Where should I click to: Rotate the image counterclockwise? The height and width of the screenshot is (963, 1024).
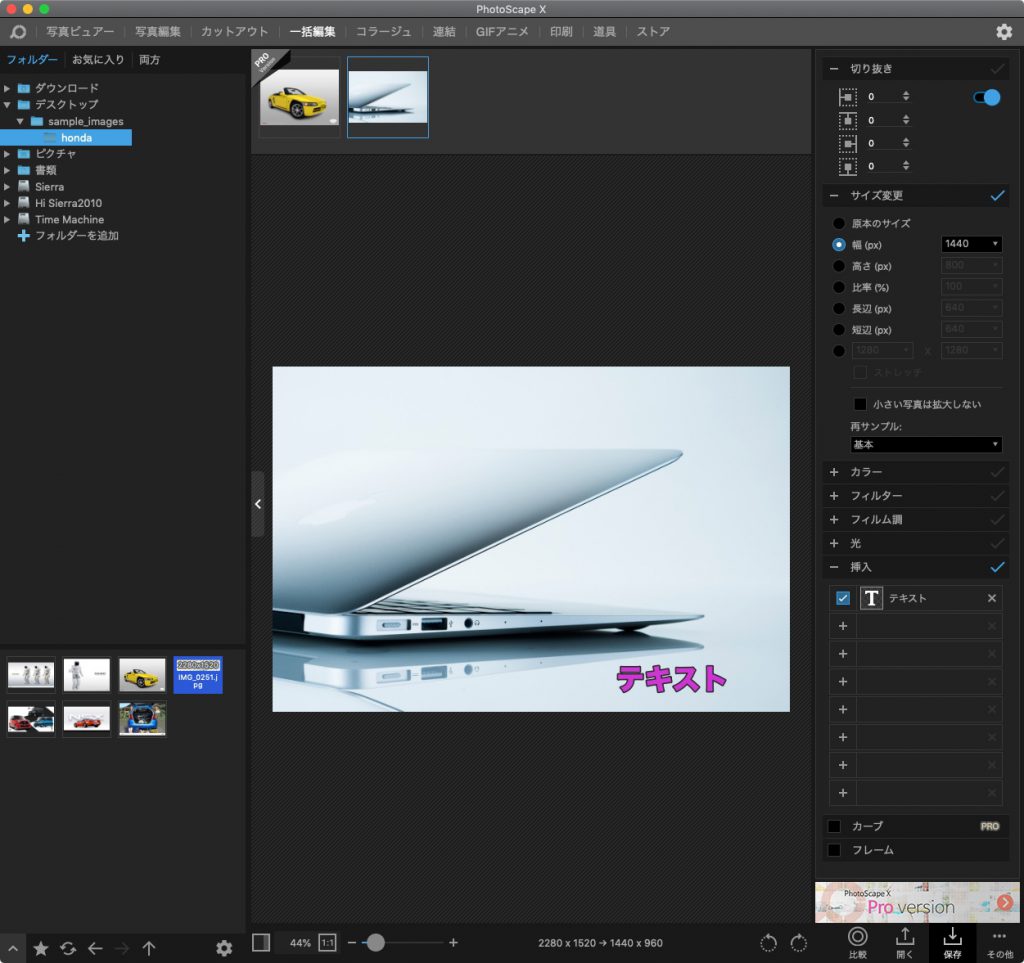[x=768, y=943]
